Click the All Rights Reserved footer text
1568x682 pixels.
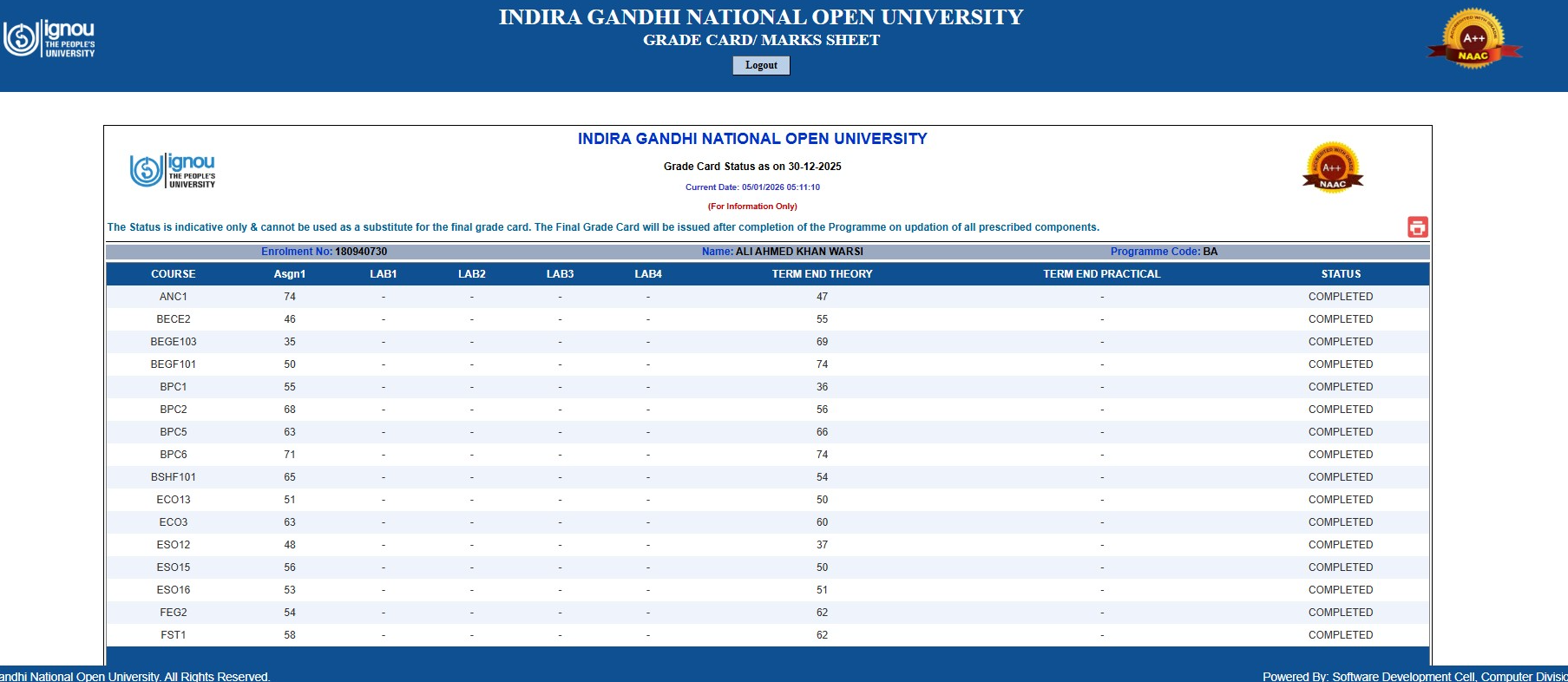[135, 676]
